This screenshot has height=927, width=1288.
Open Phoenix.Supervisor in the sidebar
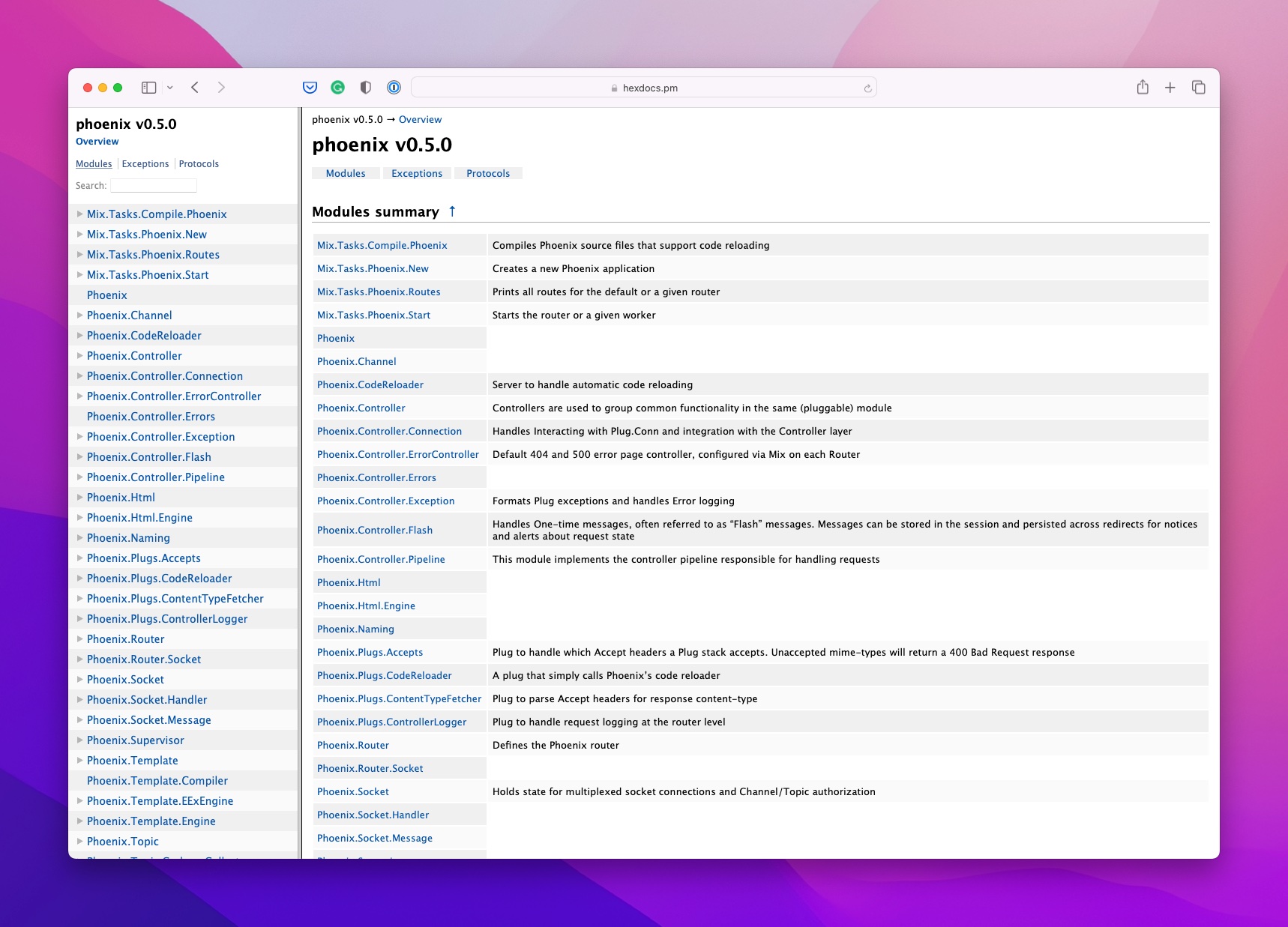click(136, 740)
